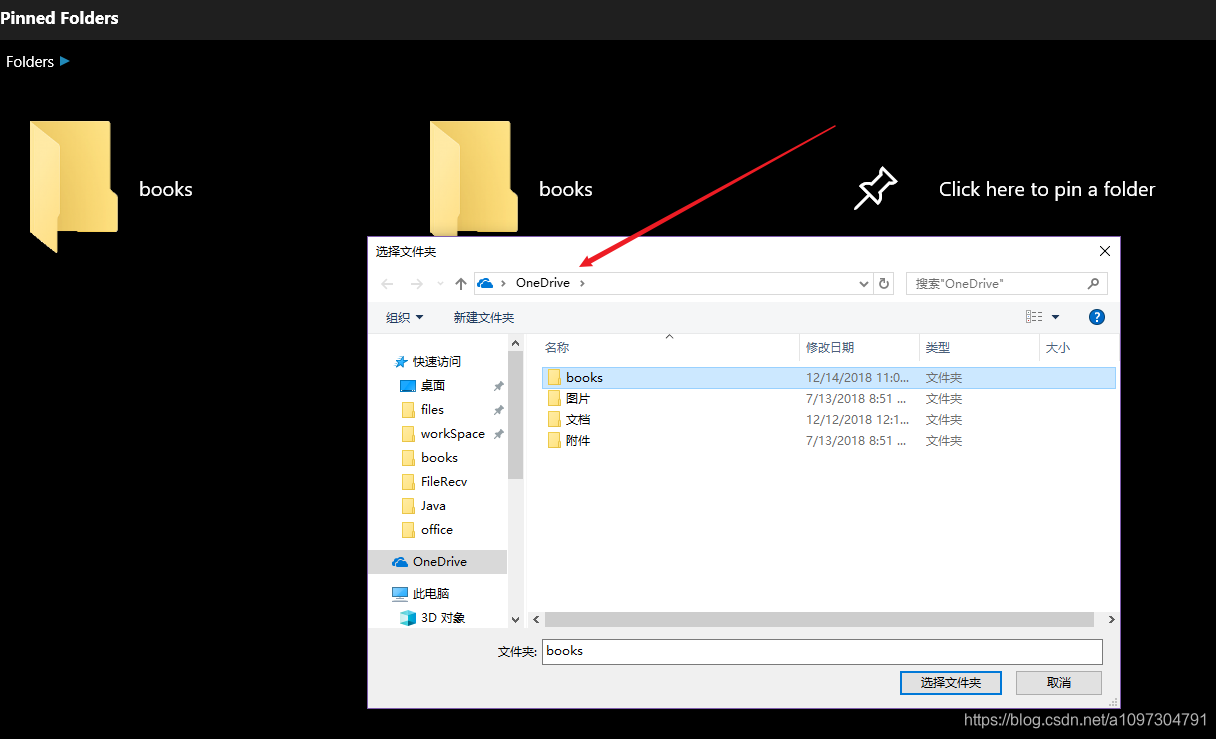This screenshot has height=739, width=1216.
Task: Change view layout icon in dialog toolbar
Action: coord(1034,317)
